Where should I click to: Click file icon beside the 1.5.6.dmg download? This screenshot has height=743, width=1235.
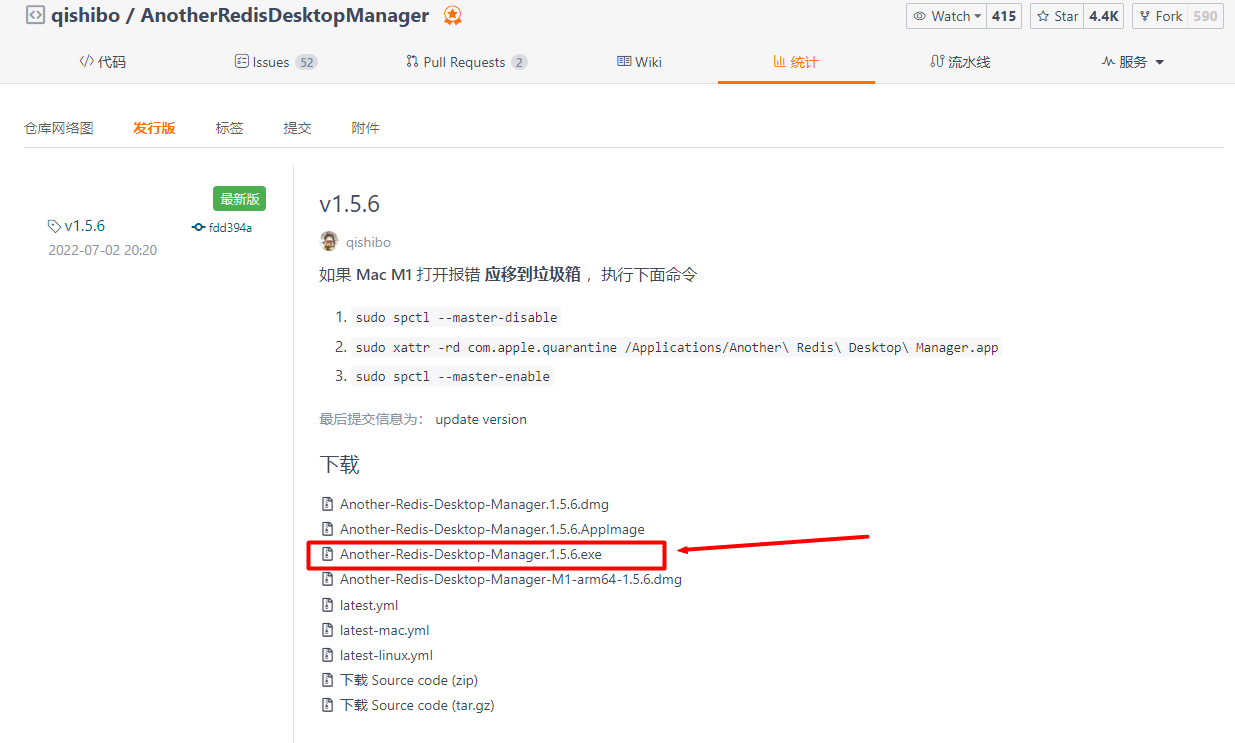(327, 504)
